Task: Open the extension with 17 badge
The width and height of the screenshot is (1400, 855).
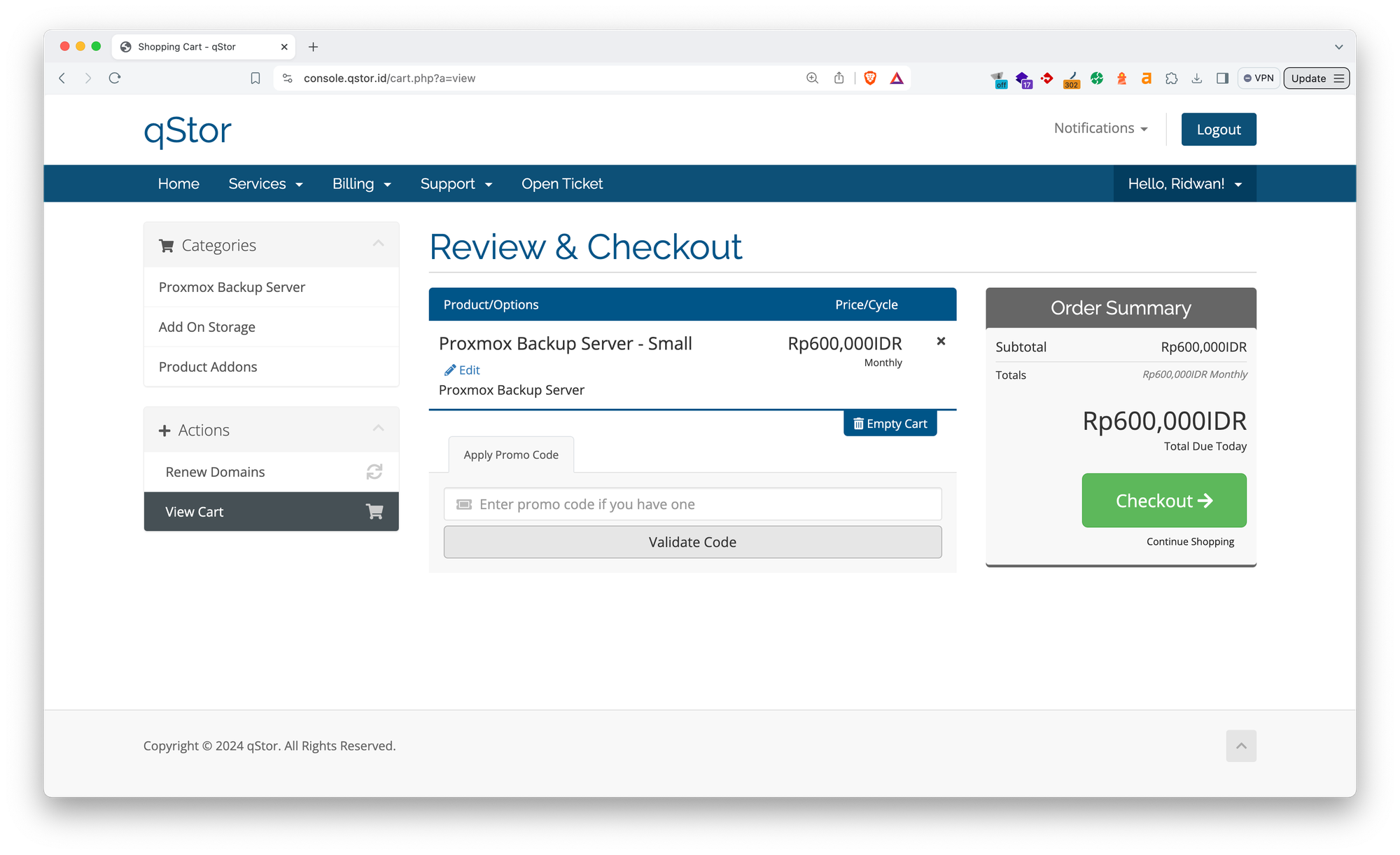Action: 1023,79
